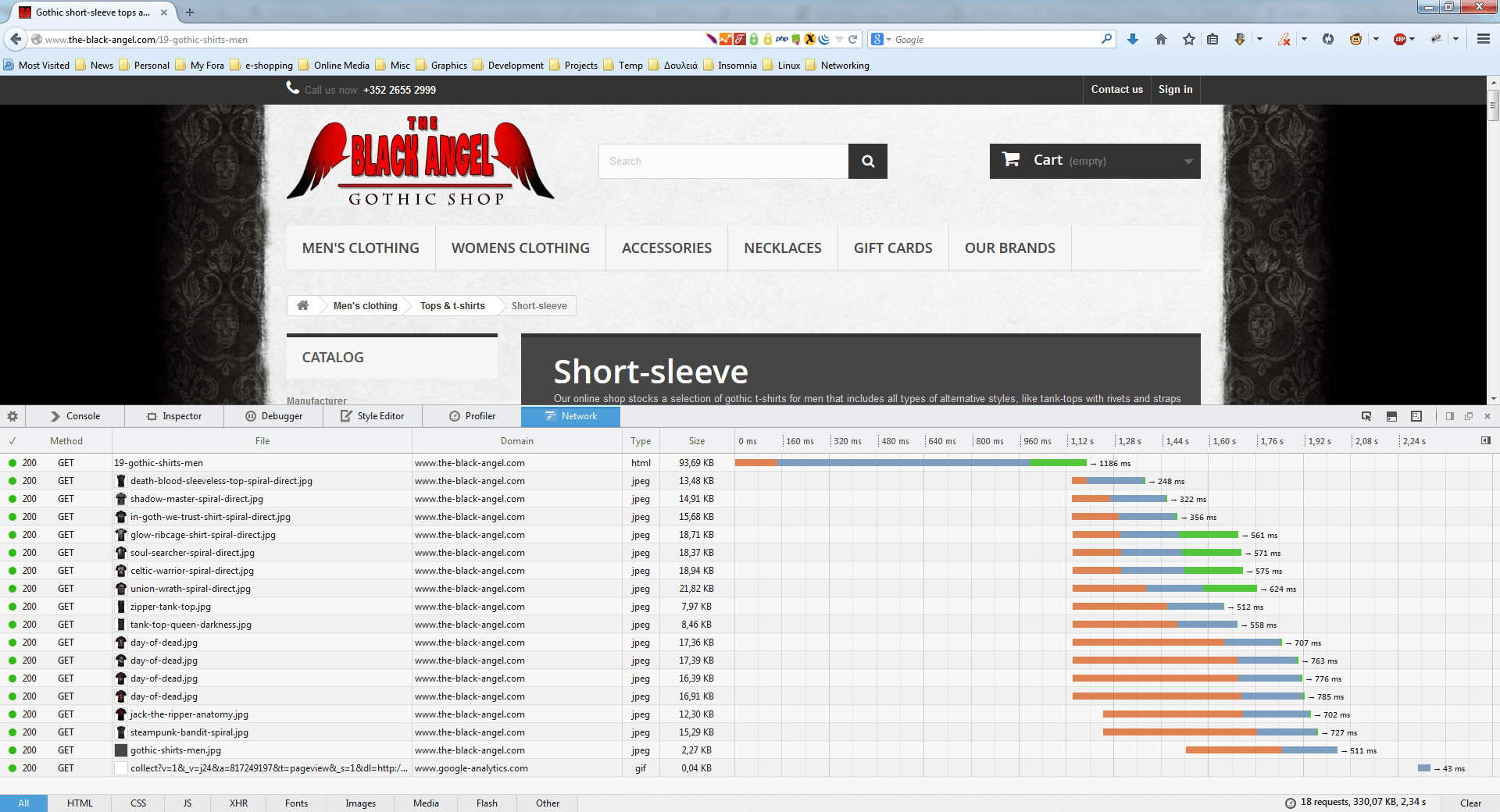Switch to the Console tab
1500x812 pixels.
[75, 416]
